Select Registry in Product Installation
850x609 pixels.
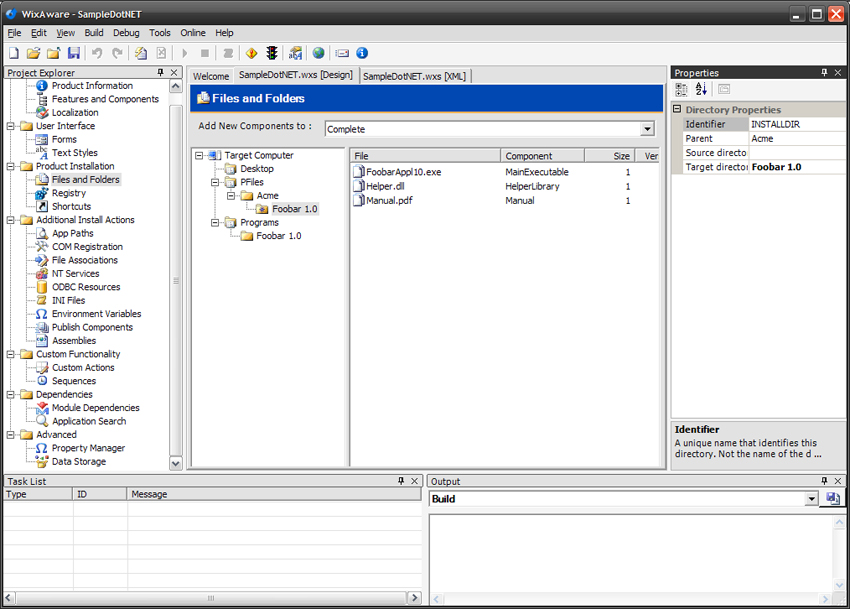[69, 193]
